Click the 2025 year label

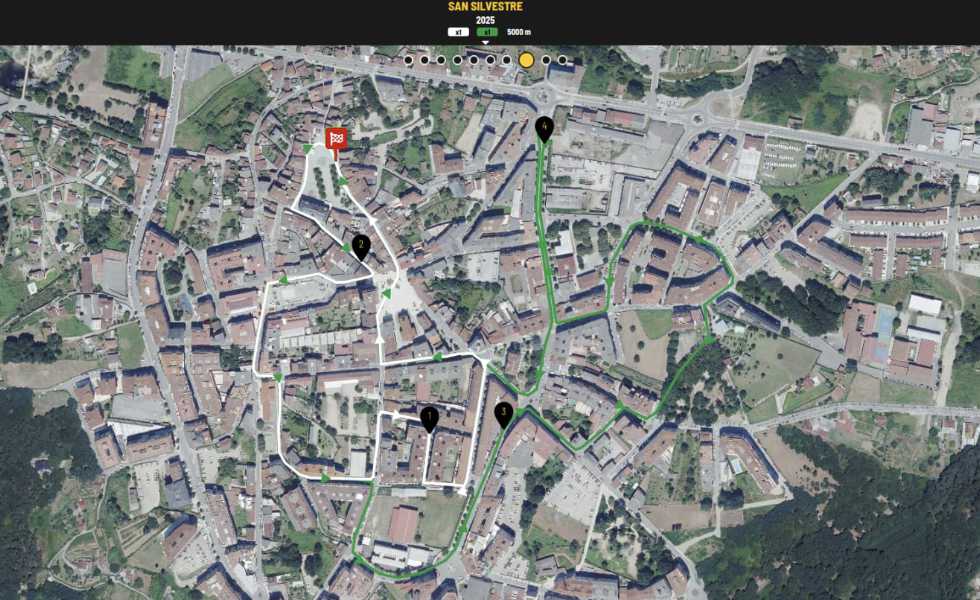pos(485,20)
